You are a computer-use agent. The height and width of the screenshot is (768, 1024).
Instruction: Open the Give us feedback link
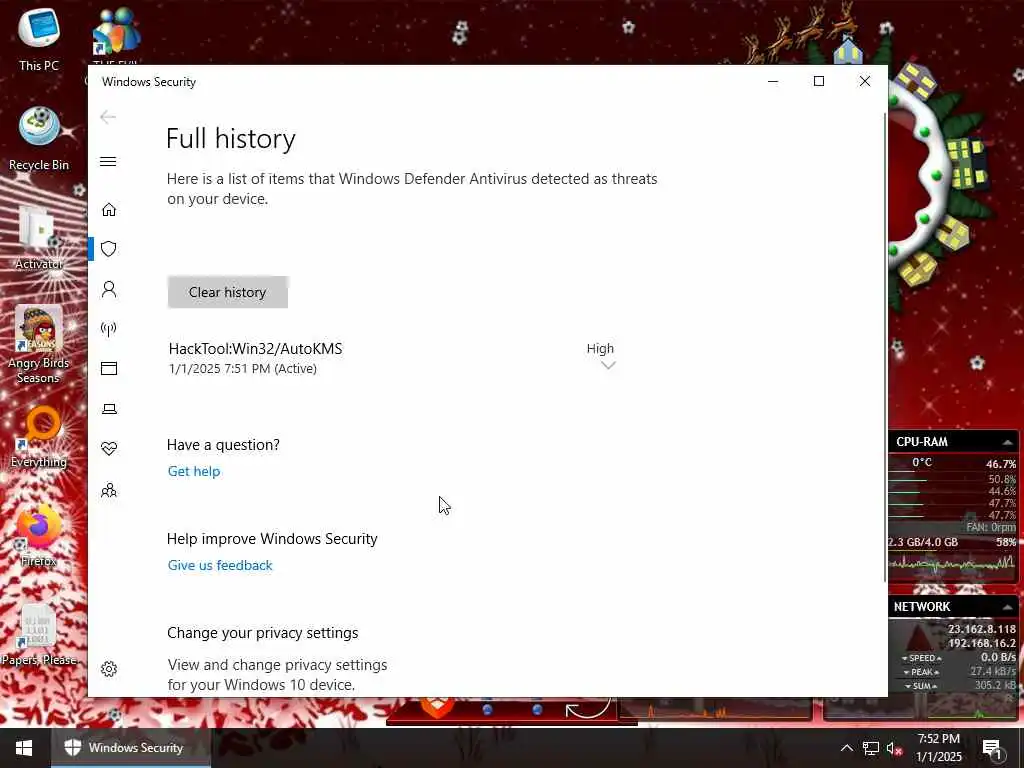pyautogui.click(x=220, y=565)
